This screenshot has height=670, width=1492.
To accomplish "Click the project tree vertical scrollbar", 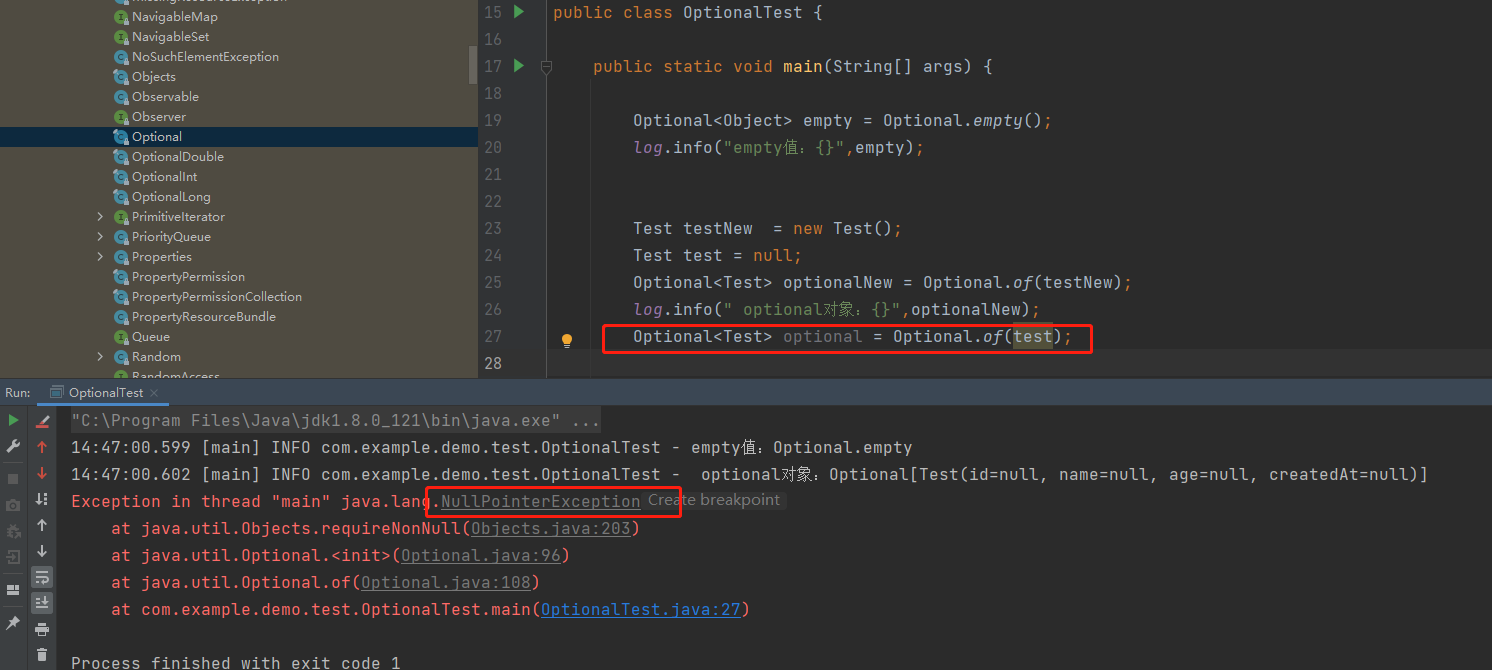I will click(473, 64).
